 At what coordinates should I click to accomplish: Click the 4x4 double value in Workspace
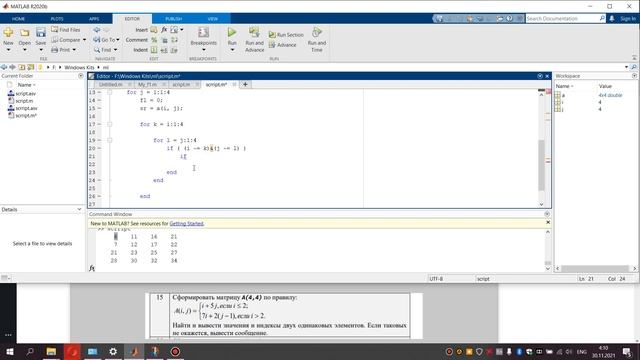(610, 95)
